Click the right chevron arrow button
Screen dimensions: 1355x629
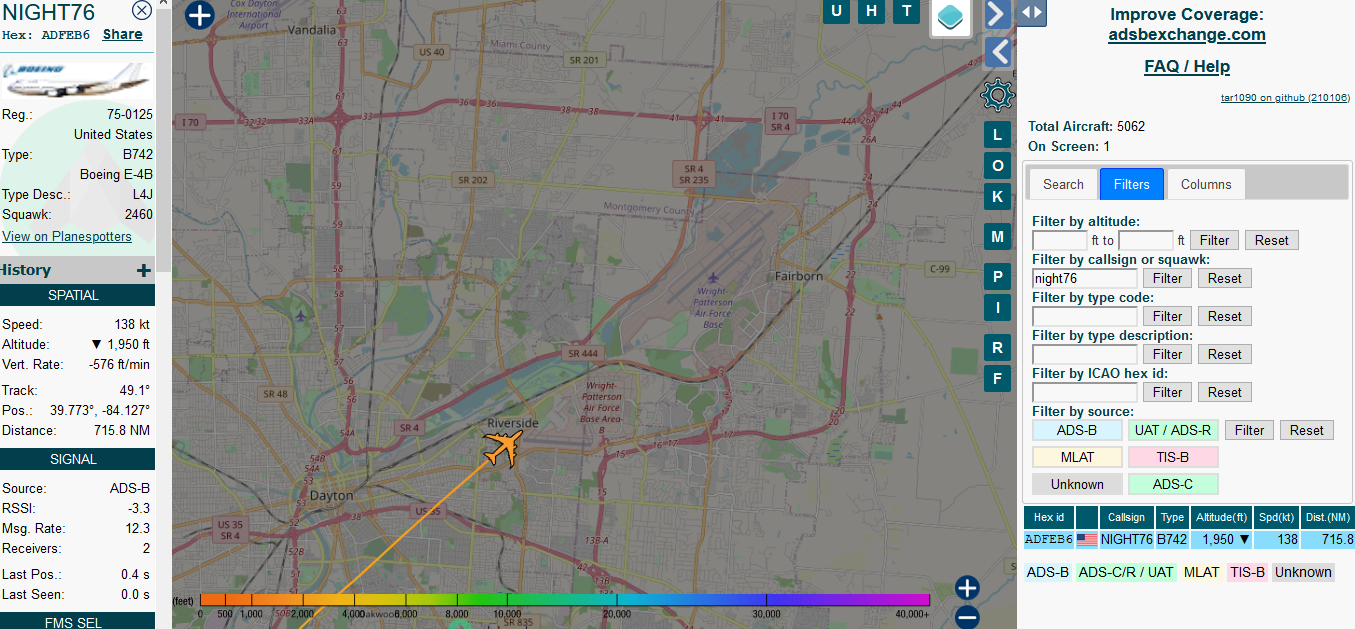(997, 14)
